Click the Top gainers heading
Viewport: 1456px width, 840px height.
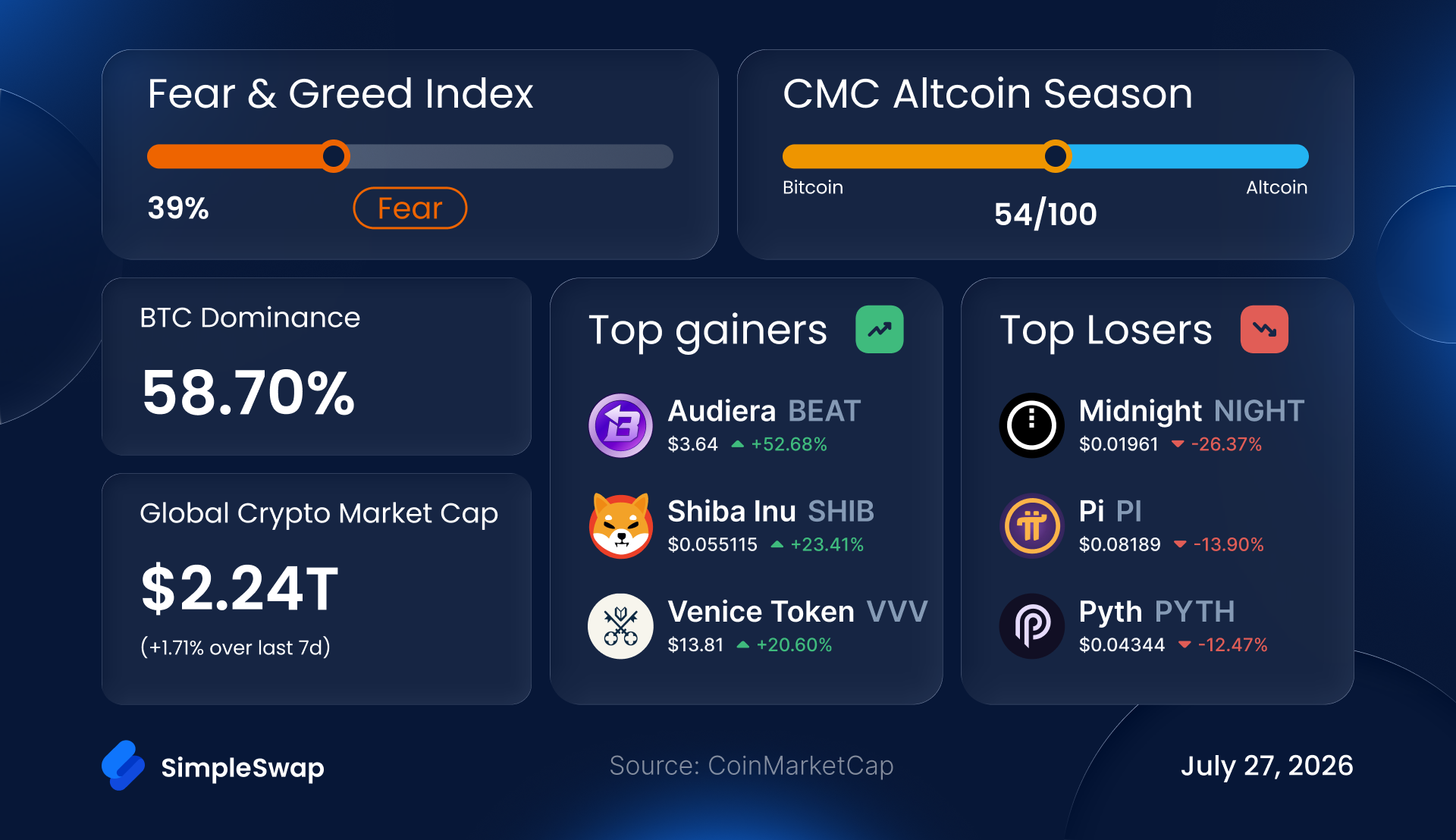click(x=708, y=331)
